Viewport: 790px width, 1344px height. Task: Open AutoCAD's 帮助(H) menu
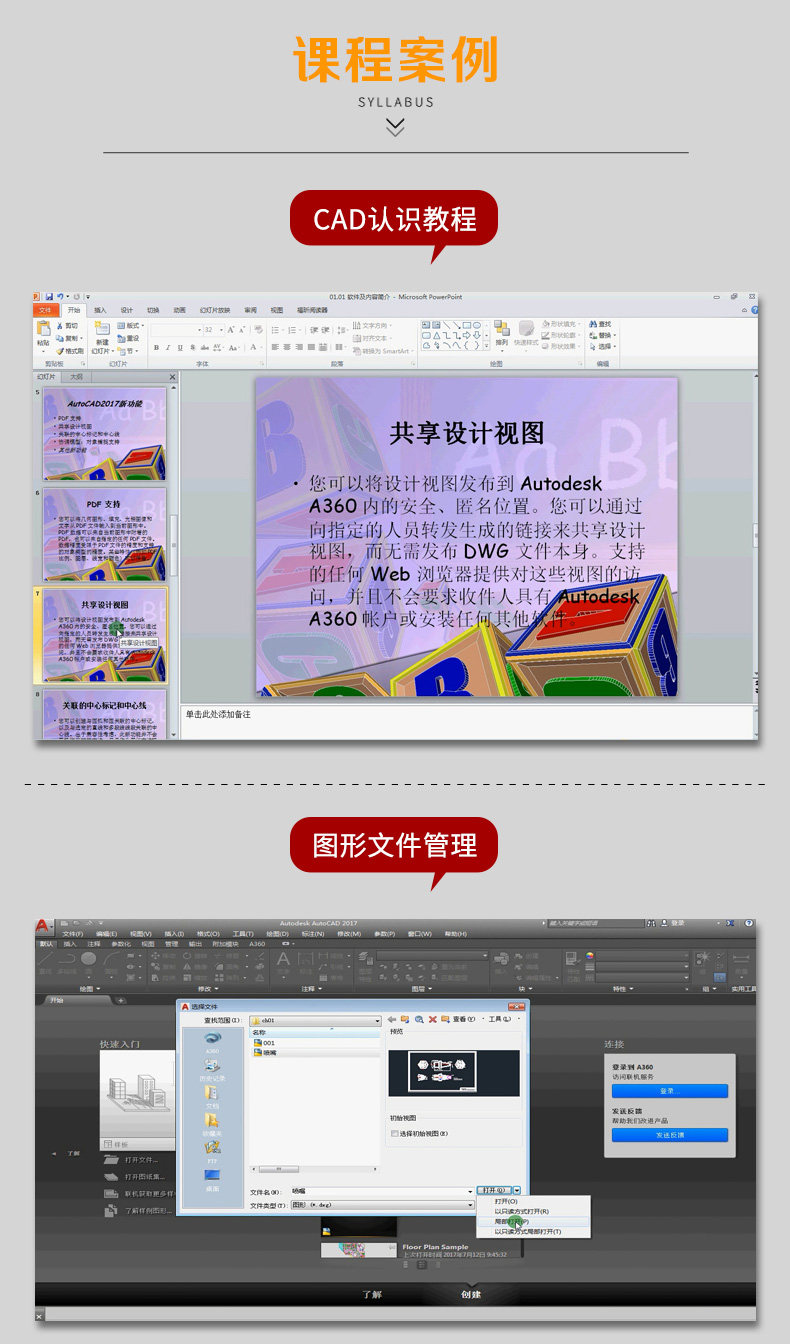click(455, 934)
